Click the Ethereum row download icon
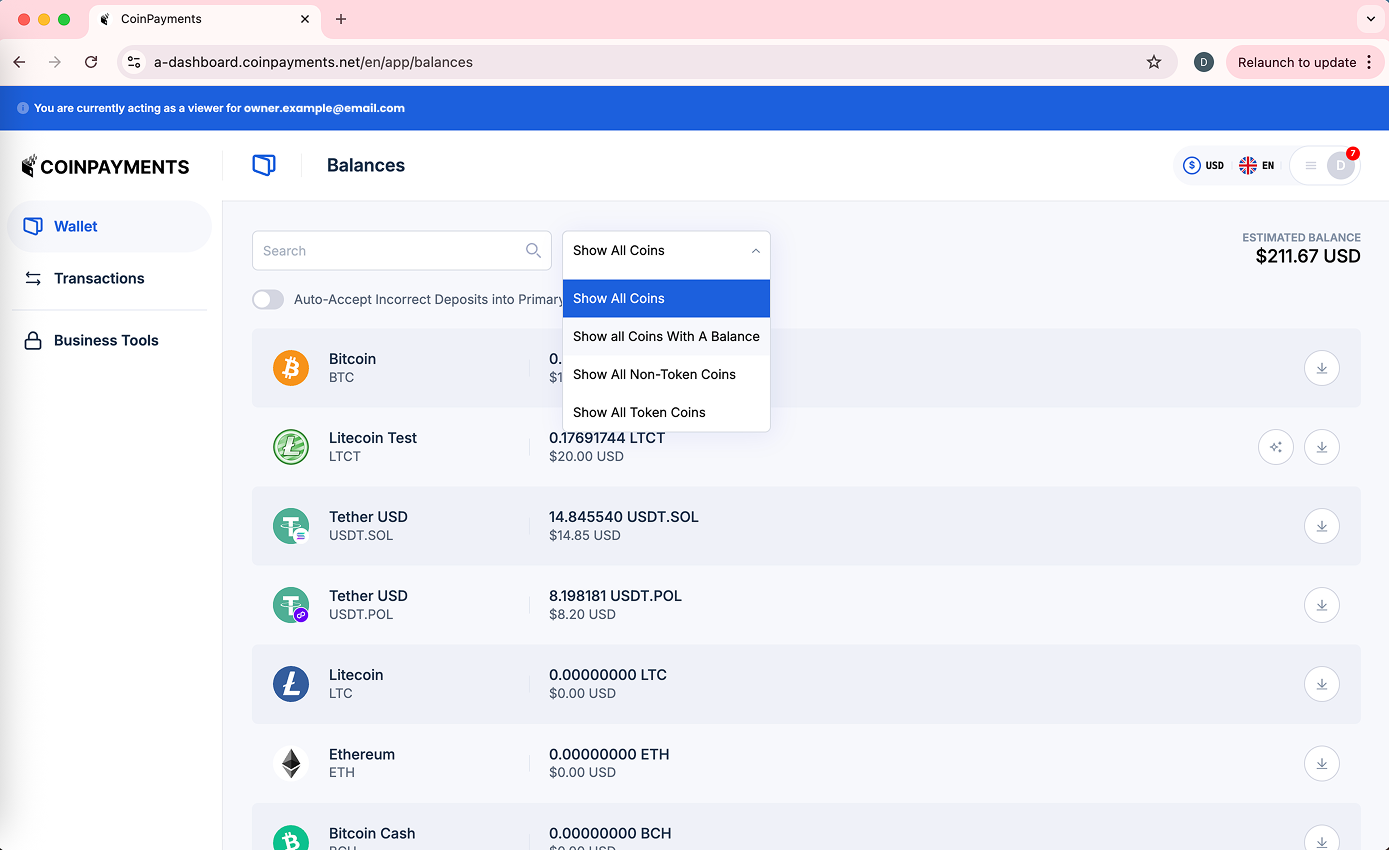 coord(1321,764)
